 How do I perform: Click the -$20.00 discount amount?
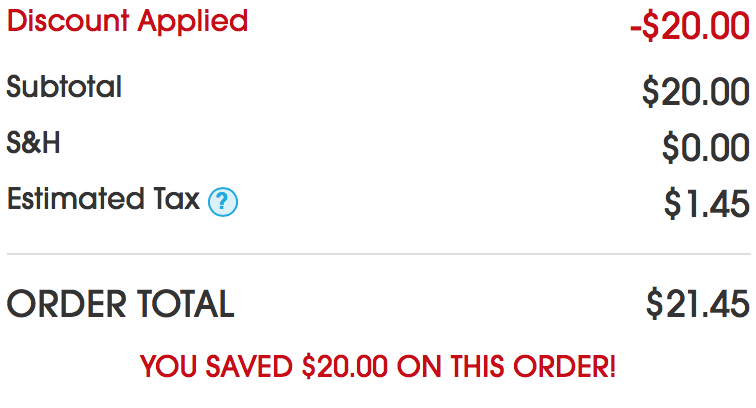[690, 27]
